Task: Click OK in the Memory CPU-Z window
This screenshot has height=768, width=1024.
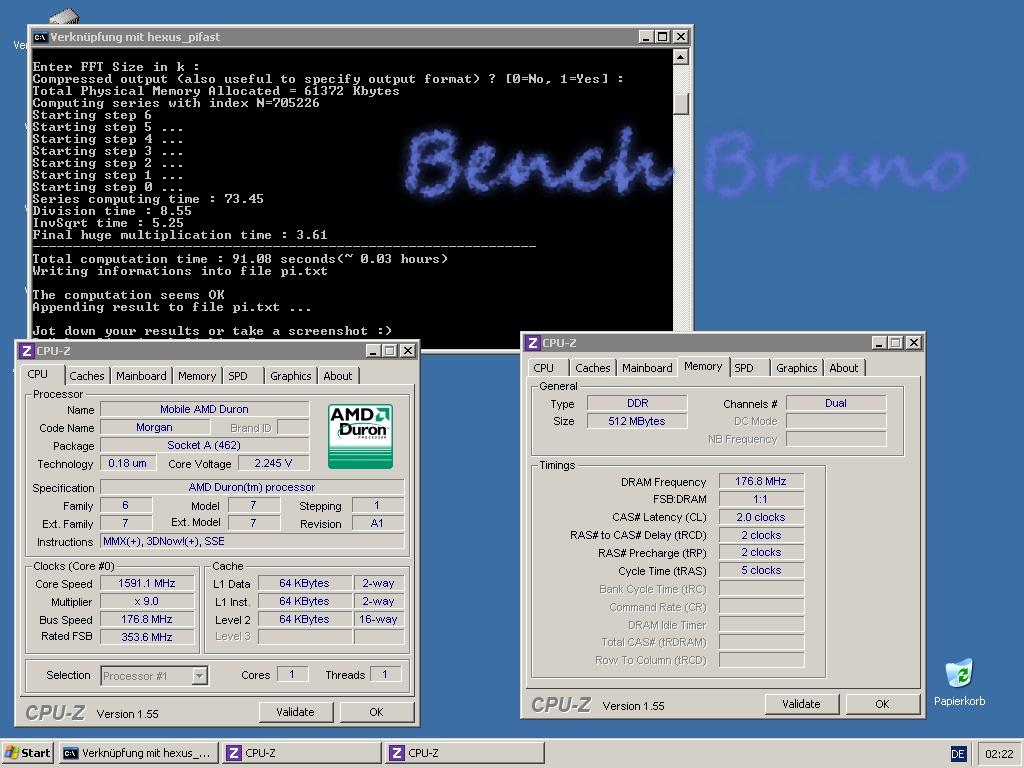Action: 882,704
